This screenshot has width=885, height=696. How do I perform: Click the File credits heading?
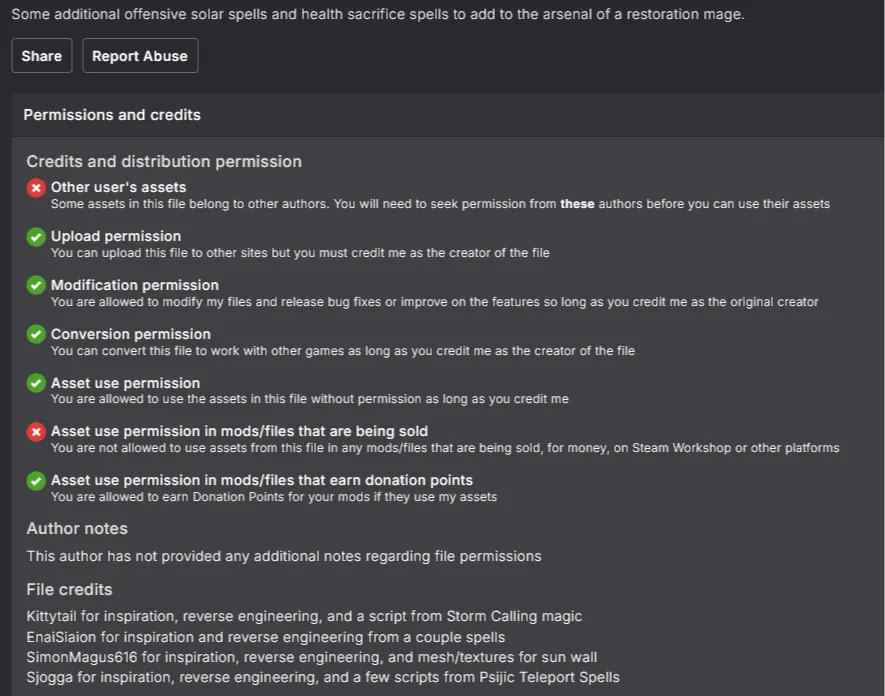point(69,589)
